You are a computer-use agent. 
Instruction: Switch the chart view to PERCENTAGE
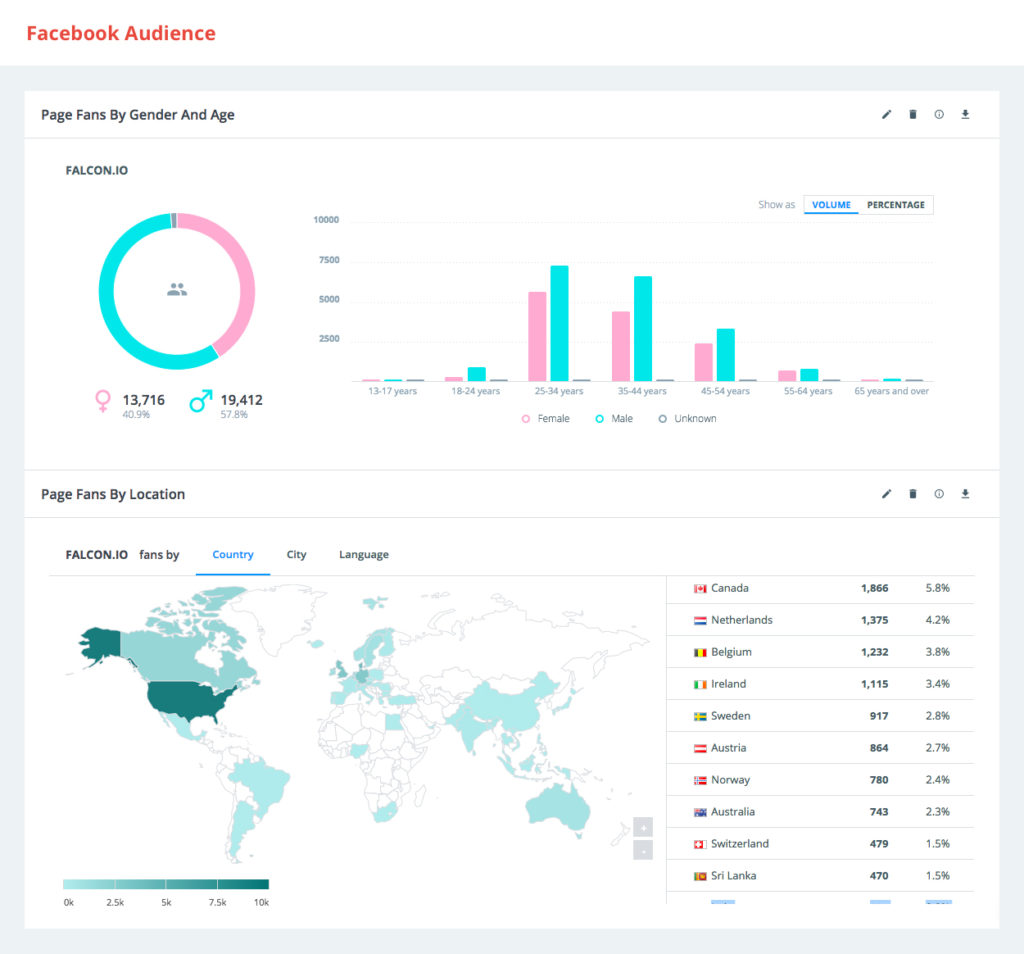coord(895,204)
